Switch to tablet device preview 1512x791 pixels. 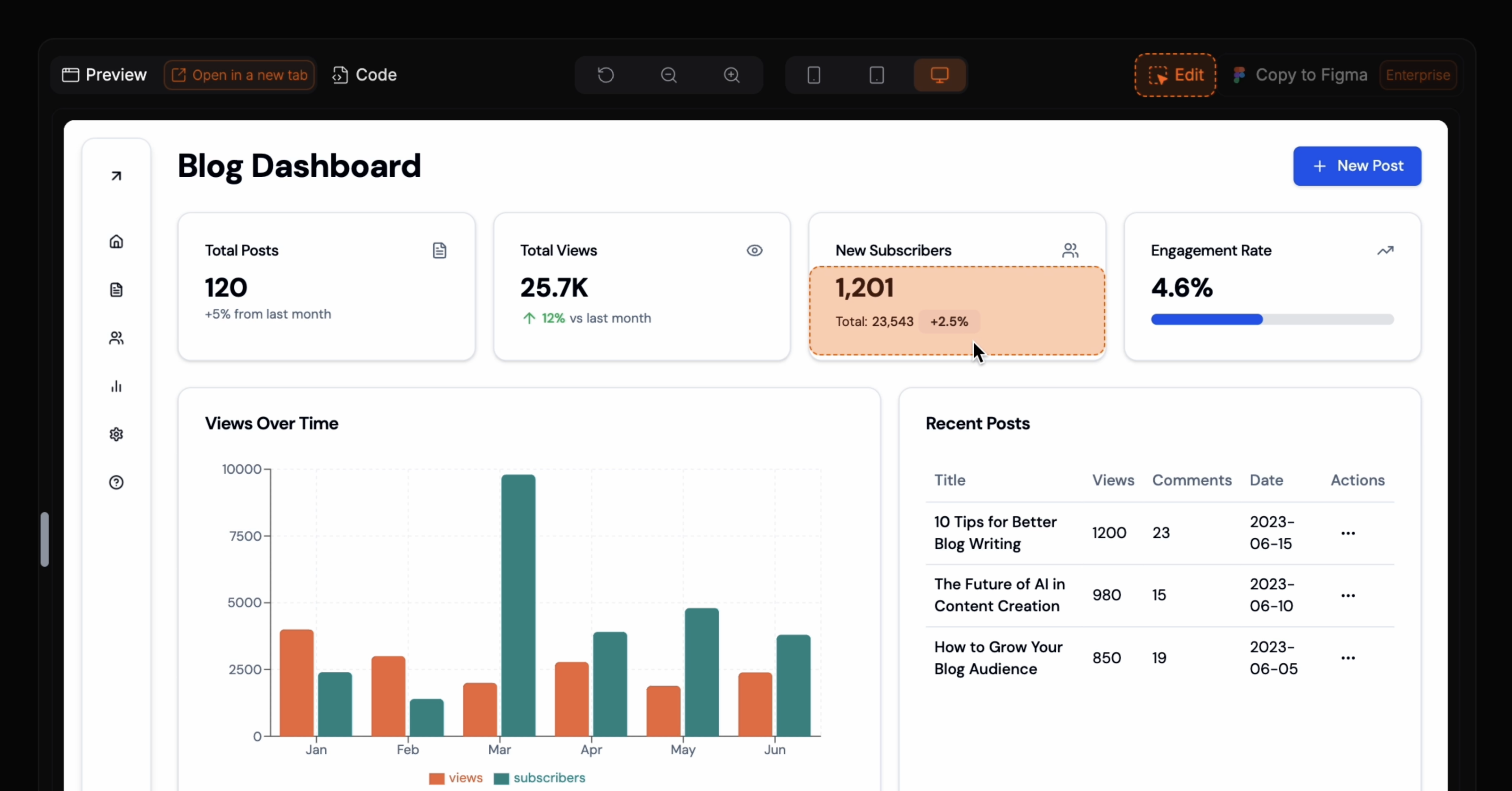pos(876,75)
